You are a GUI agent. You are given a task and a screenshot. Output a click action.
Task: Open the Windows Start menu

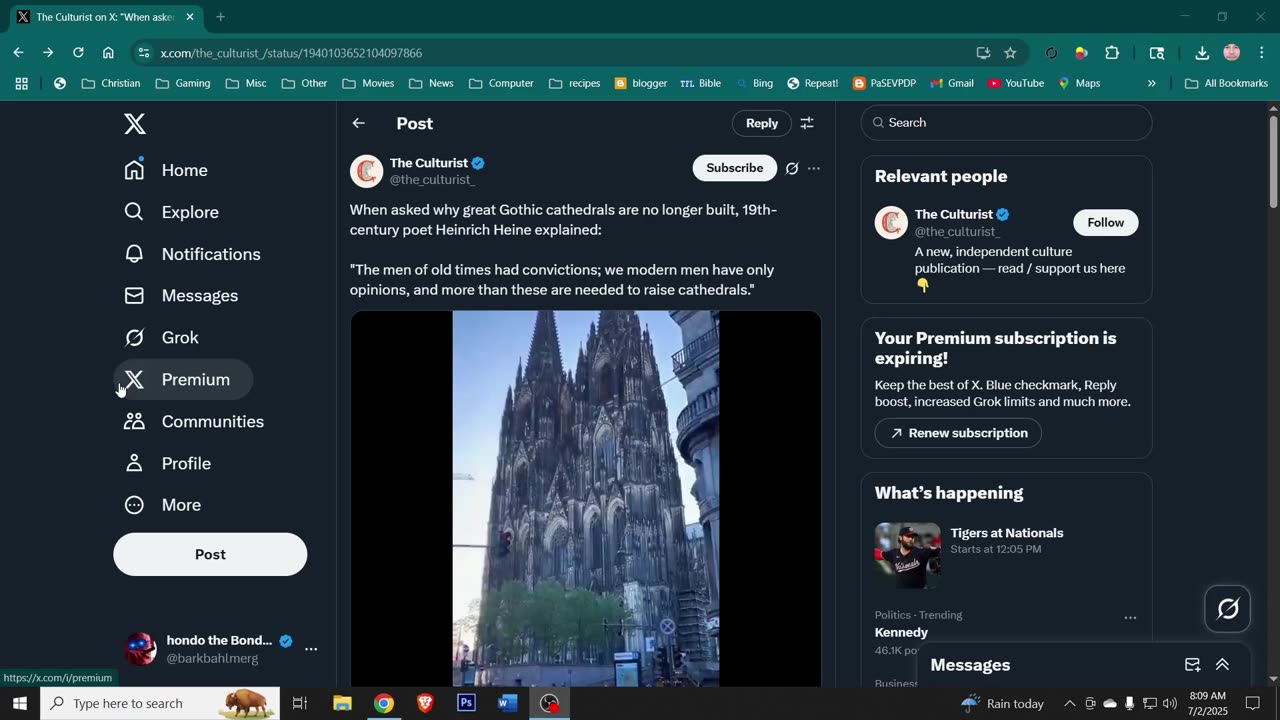[20, 703]
